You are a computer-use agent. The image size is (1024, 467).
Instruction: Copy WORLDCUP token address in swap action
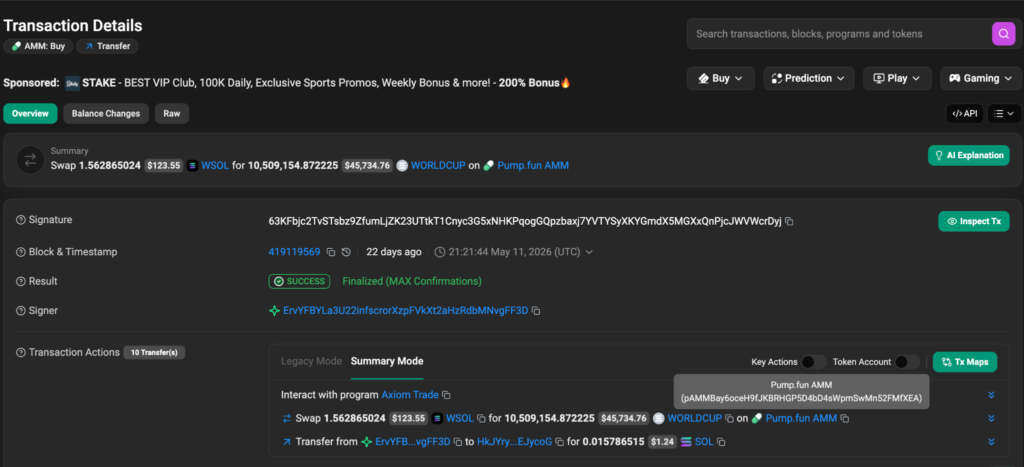tap(729, 419)
